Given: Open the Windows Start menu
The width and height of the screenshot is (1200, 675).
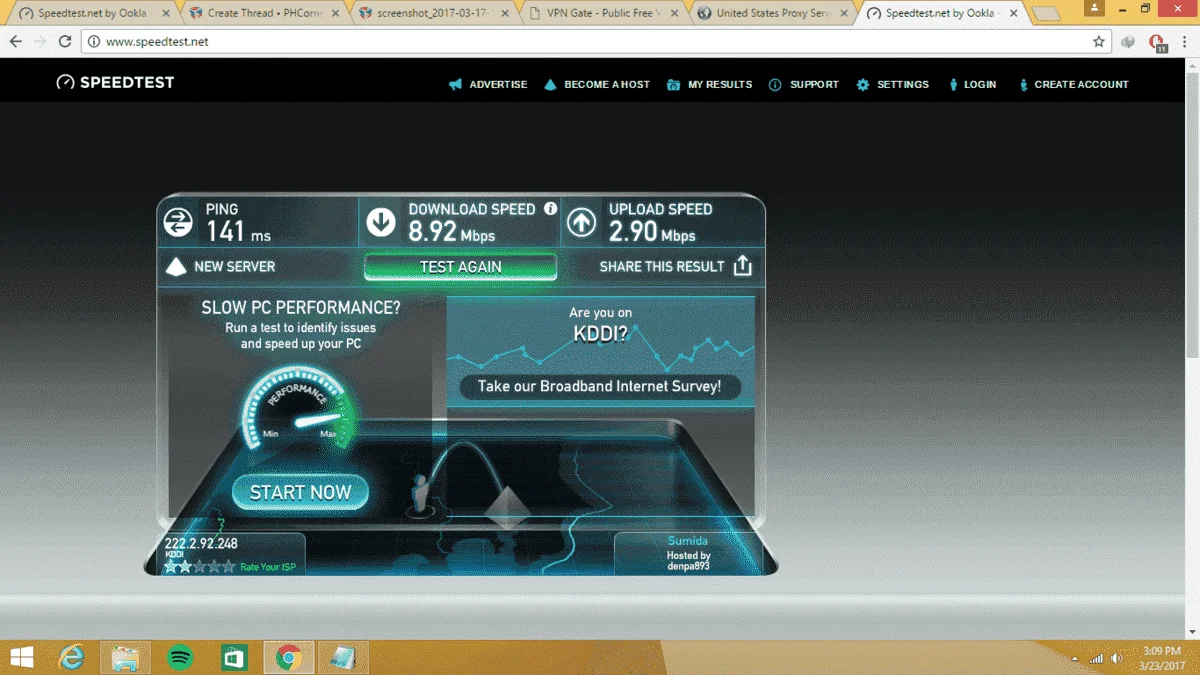Looking at the screenshot, I should (x=21, y=657).
